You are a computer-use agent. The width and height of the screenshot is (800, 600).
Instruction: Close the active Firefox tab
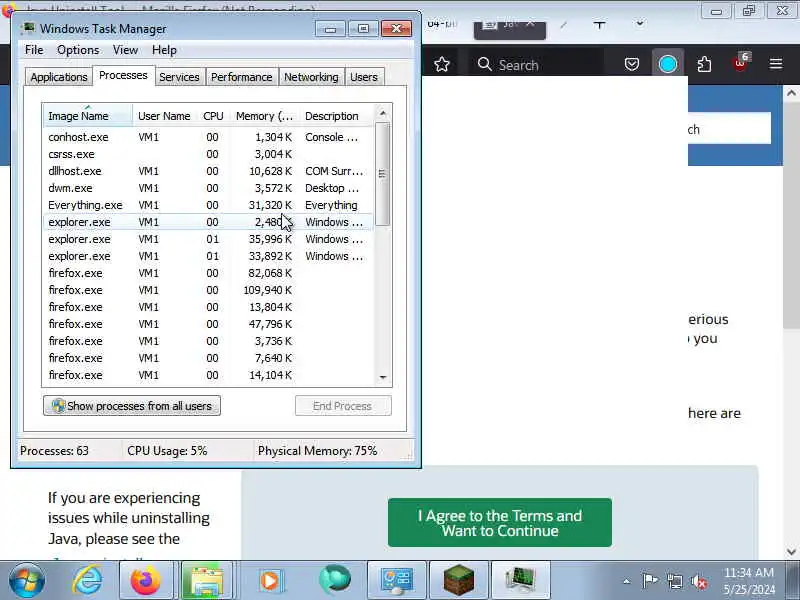[x=530, y=24]
